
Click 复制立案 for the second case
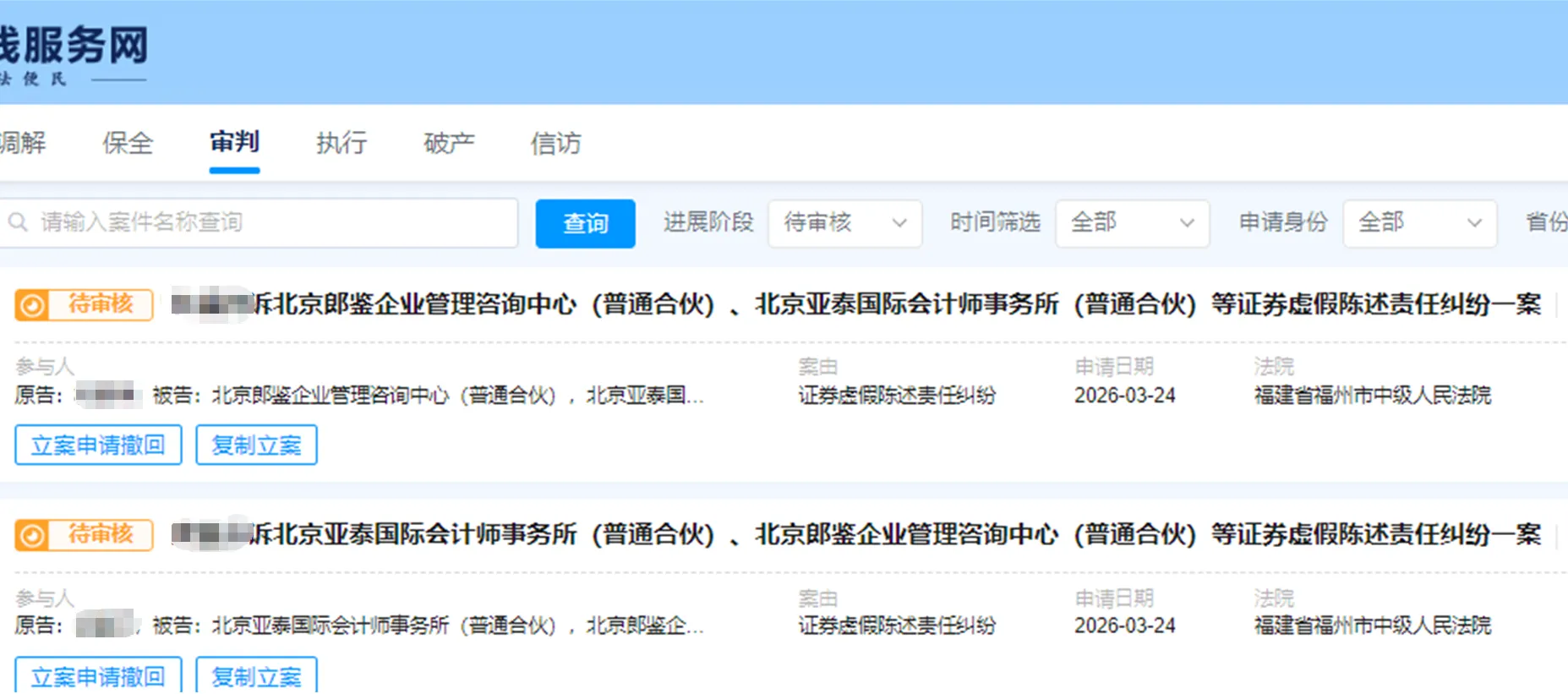[x=256, y=675]
